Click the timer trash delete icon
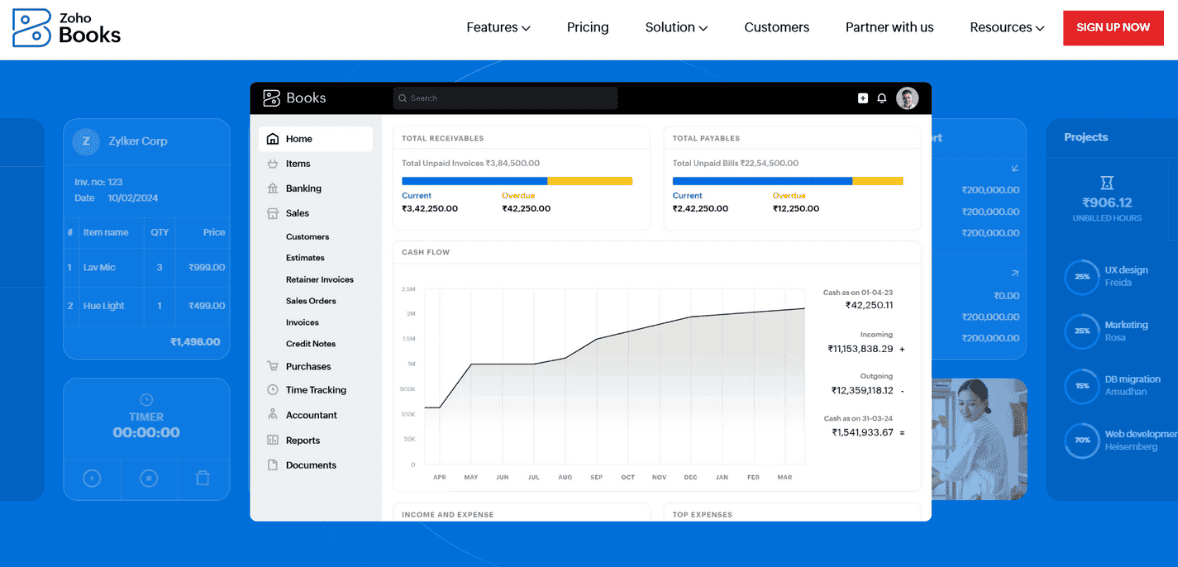The image size is (1178, 567). pyautogui.click(x=203, y=478)
